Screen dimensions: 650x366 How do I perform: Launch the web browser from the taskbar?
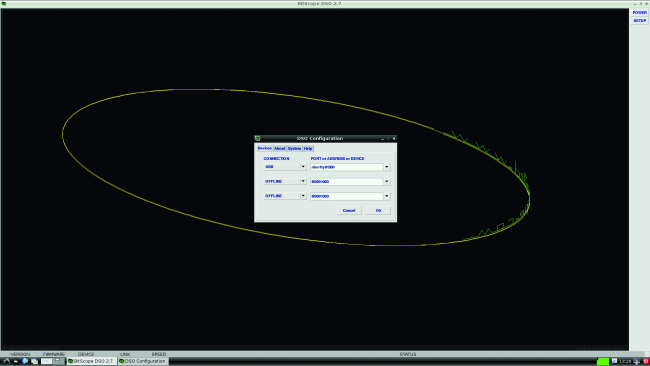(x=25, y=361)
